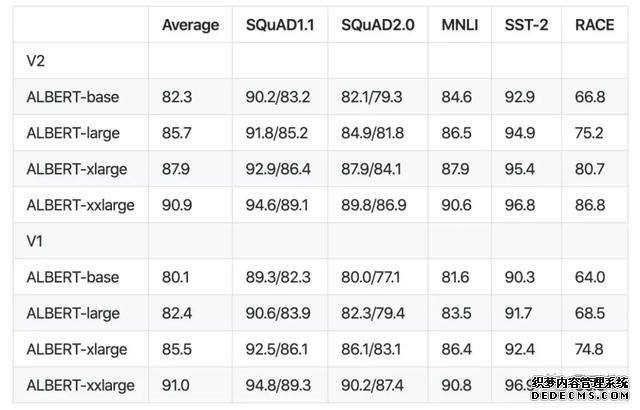Select the ALBERT-base row under V2
Screen dimensions: 640x410
click(320, 97)
